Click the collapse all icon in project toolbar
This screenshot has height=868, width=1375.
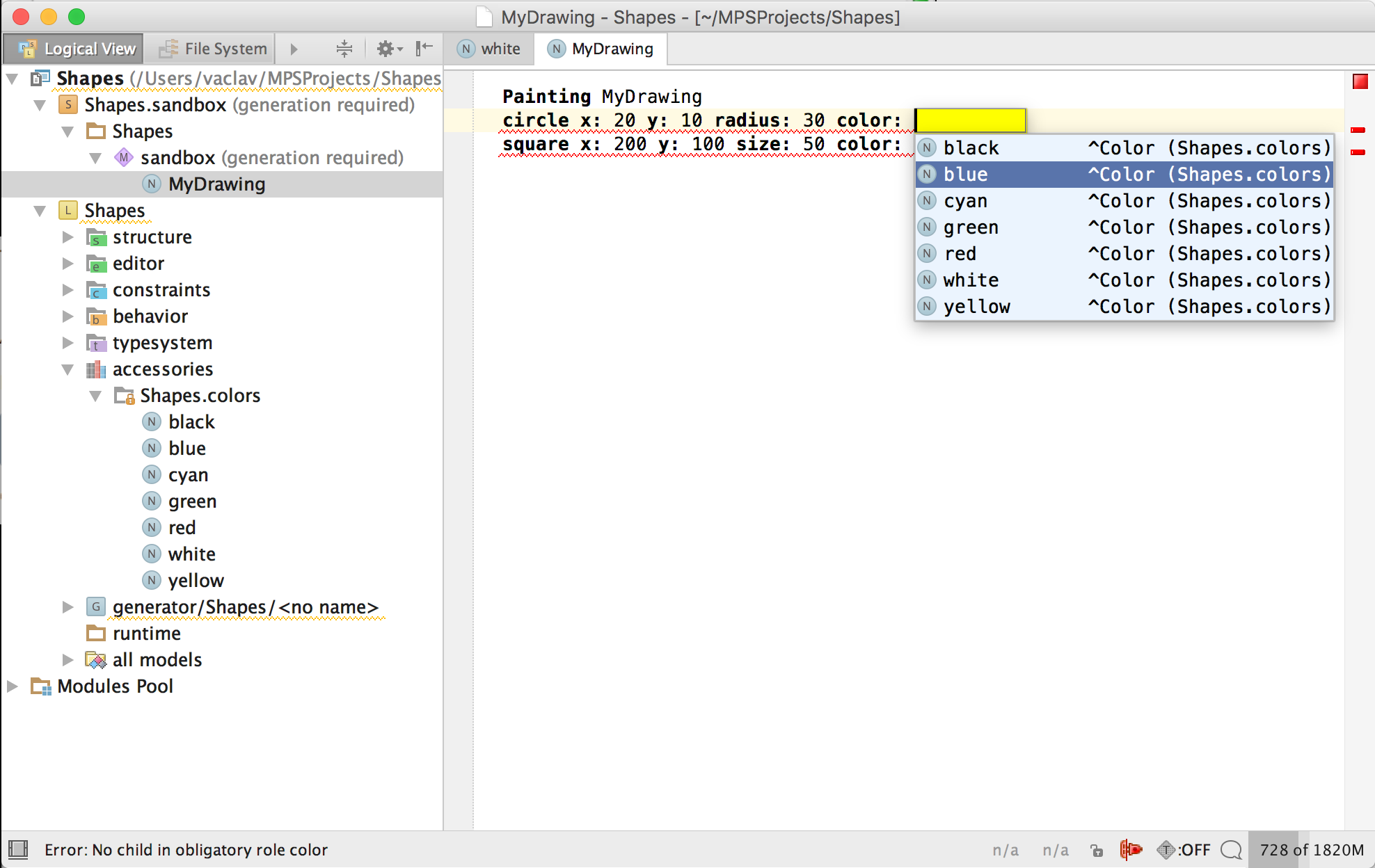pyautogui.click(x=344, y=49)
